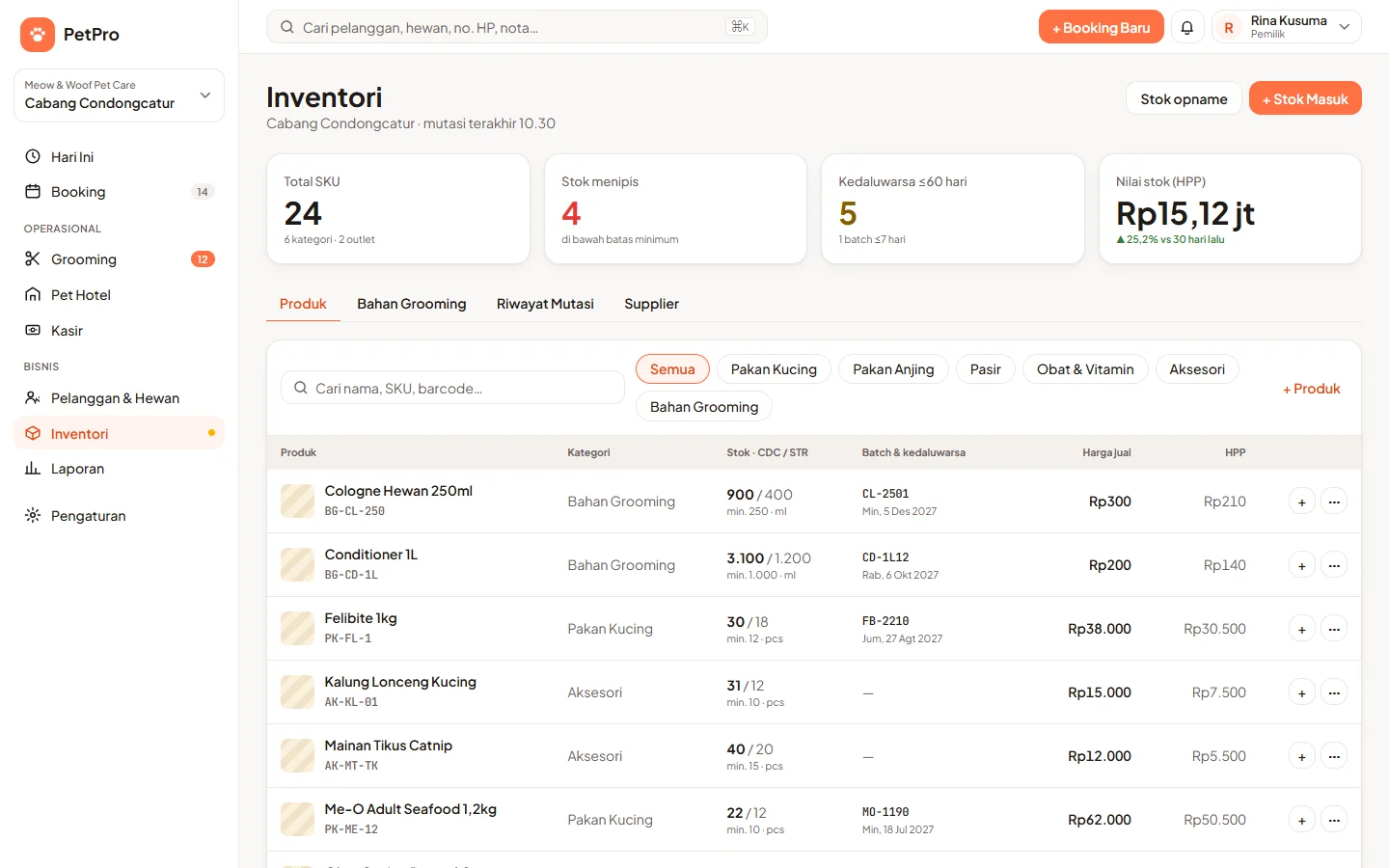Click the Stok opname button
The height and width of the screenshot is (868, 1389).
(x=1184, y=98)
